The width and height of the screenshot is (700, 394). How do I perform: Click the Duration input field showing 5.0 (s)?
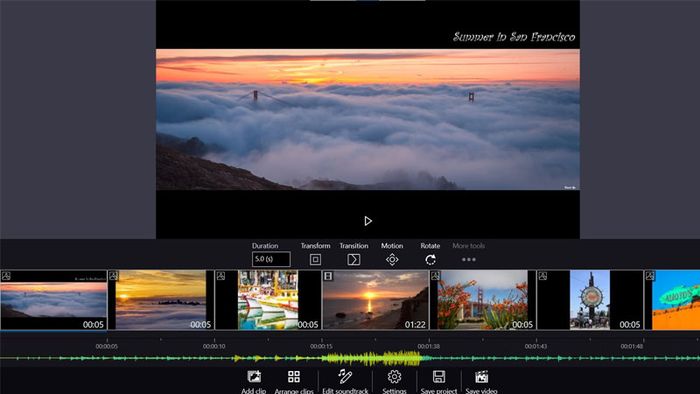[x=271, y=259]
